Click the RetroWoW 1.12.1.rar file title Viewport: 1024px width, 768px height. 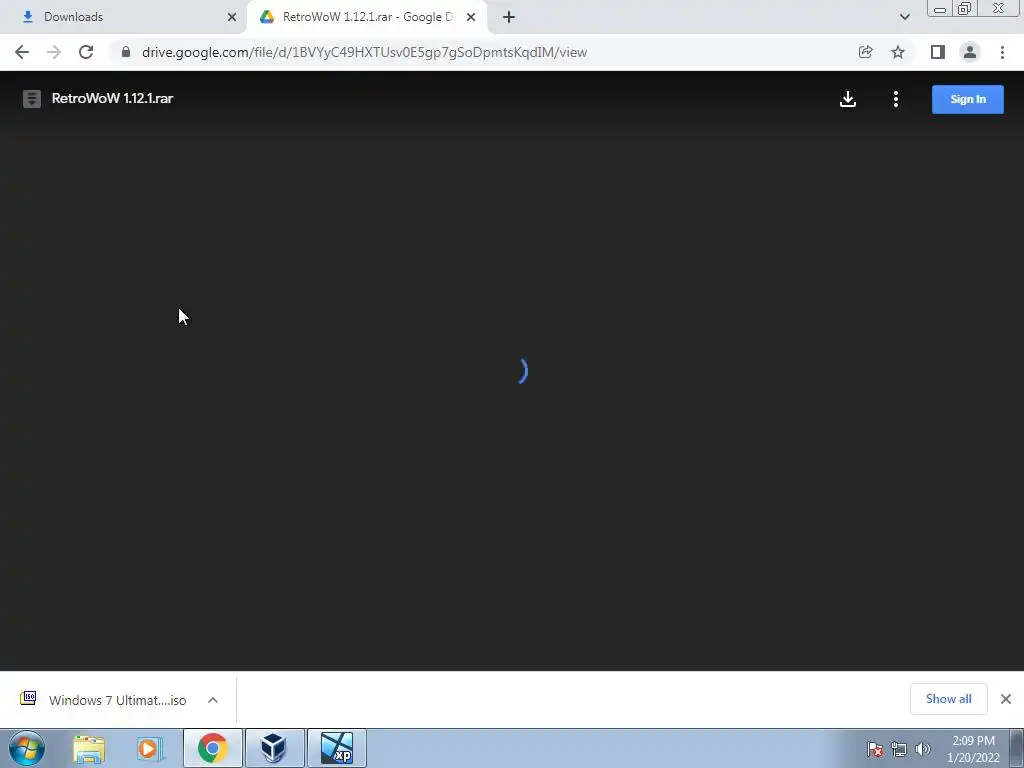coord(112,99)
